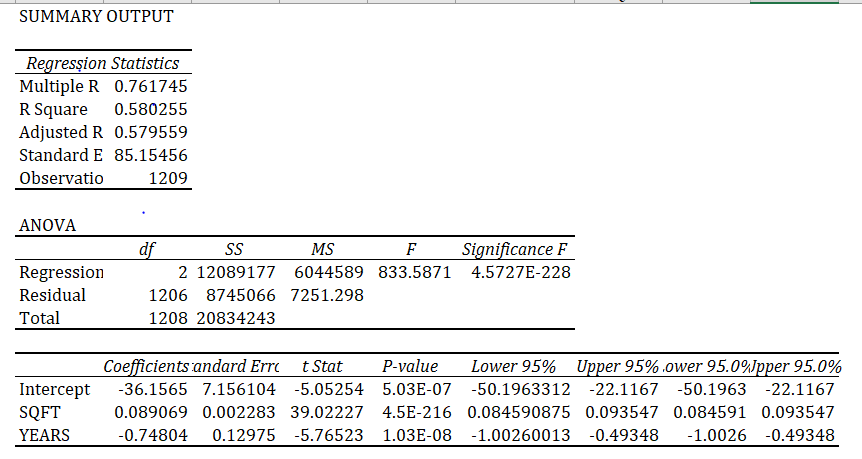Click the Adjusted R label cell
The height and width of the screenshot is (459, 862).
pos(61,132)
